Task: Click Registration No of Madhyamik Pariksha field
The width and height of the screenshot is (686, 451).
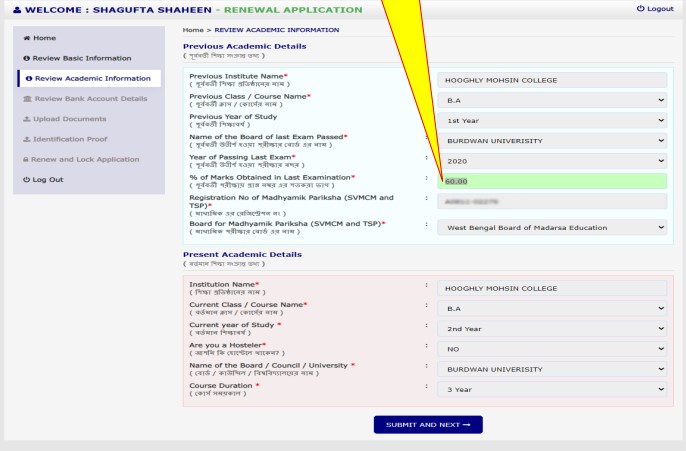Action: 552,202
